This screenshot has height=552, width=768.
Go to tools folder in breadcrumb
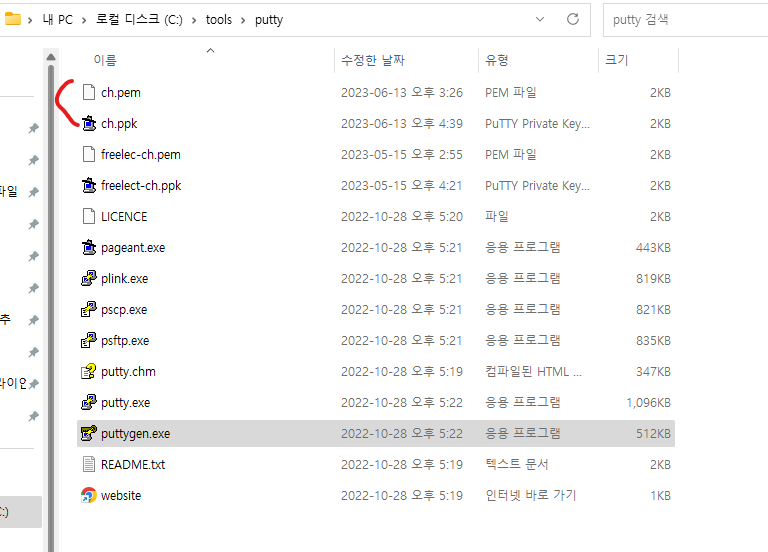[218, 20]
